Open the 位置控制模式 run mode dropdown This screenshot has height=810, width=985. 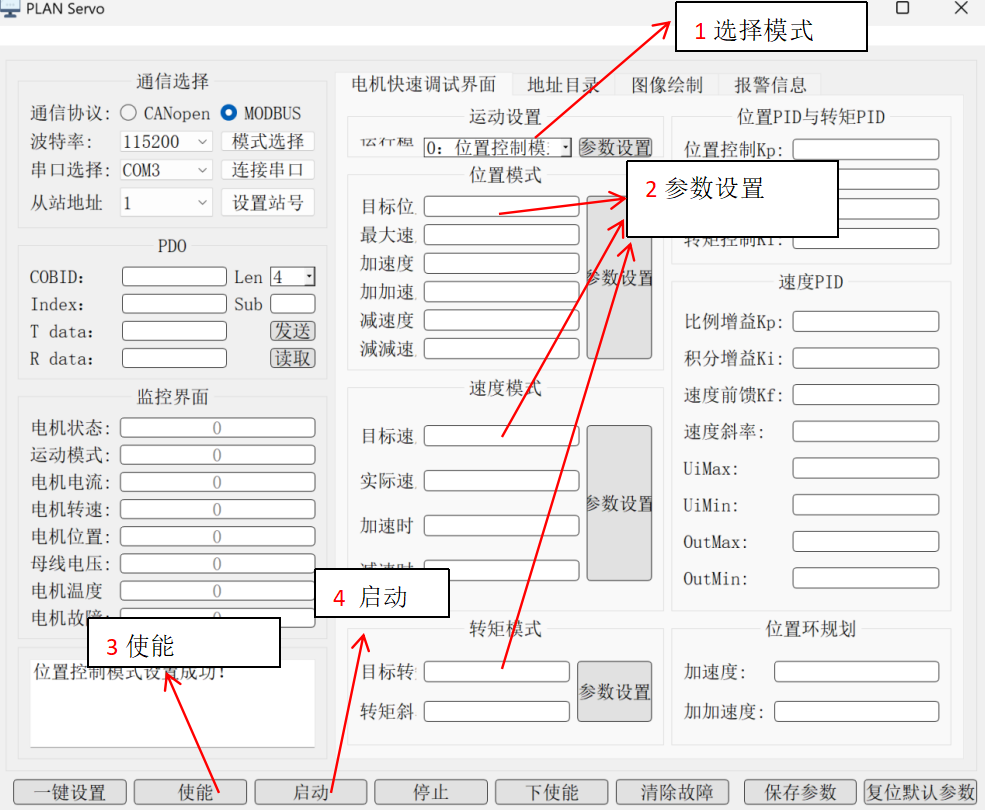498,148
